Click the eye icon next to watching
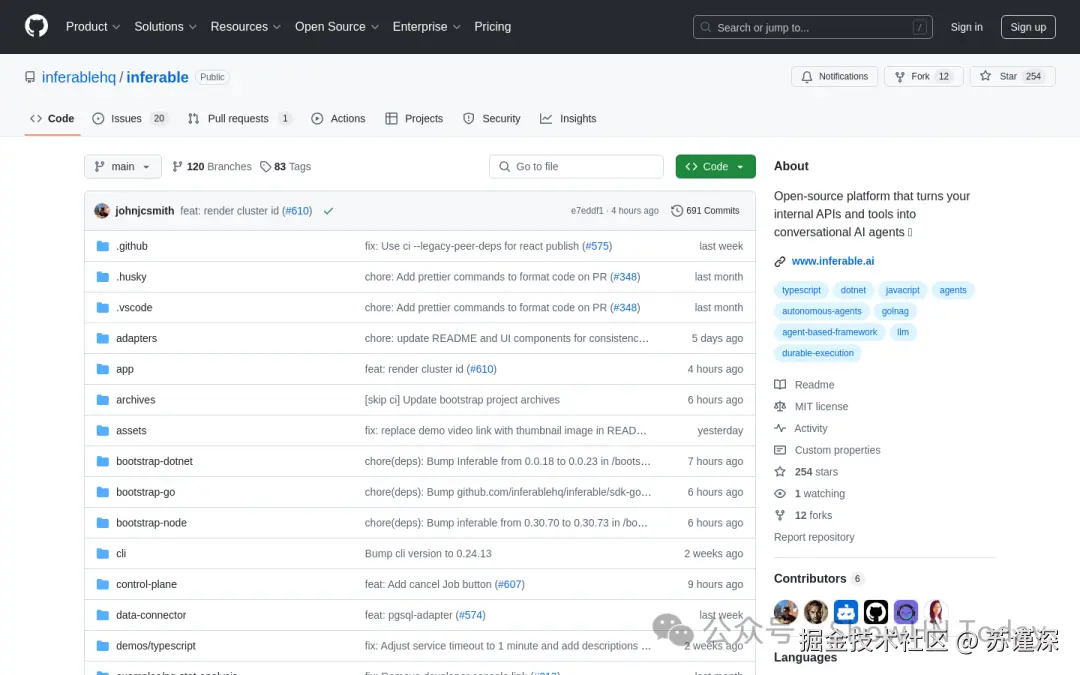 click(x=780, y=494)
